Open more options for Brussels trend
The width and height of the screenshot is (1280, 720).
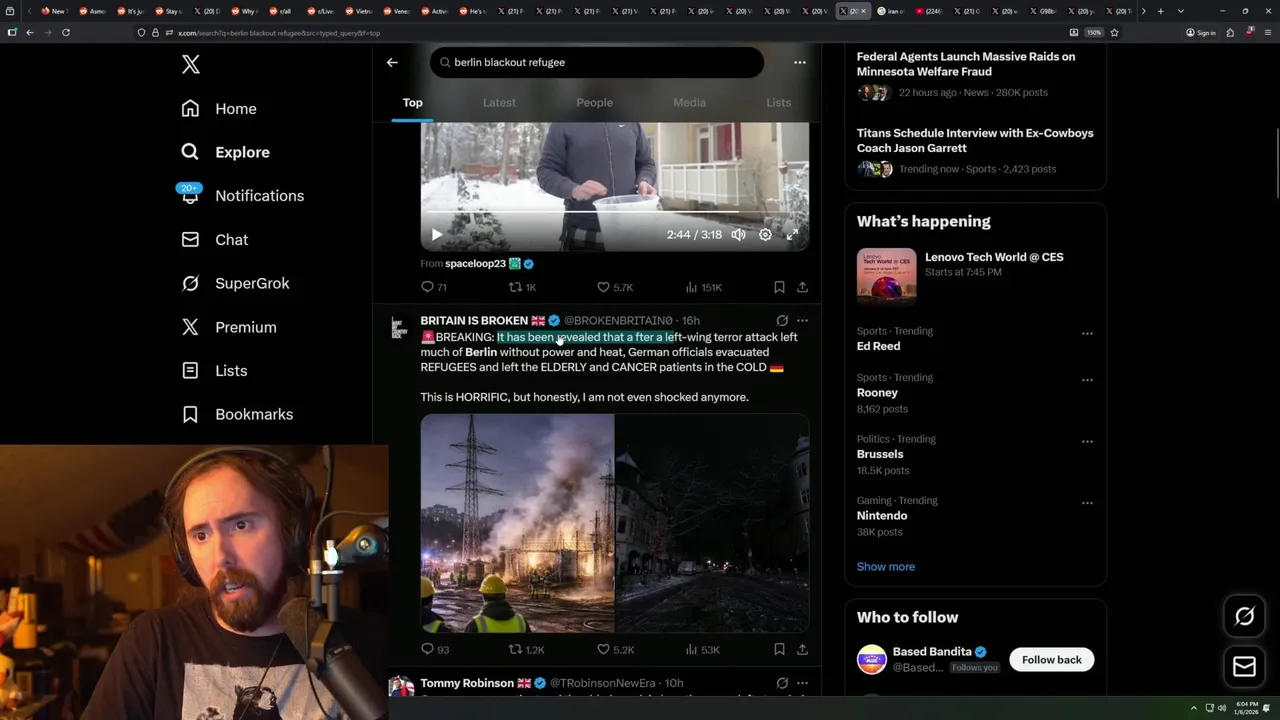(x=1087, y=441)
